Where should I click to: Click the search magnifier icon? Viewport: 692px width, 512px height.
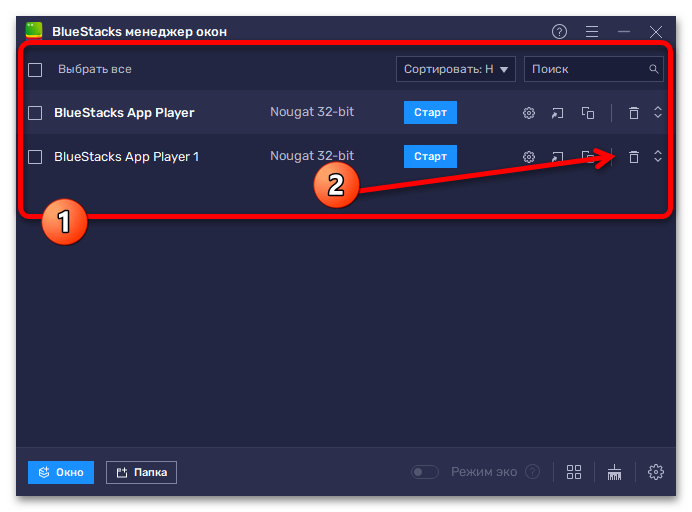click(x=654, y=69)
